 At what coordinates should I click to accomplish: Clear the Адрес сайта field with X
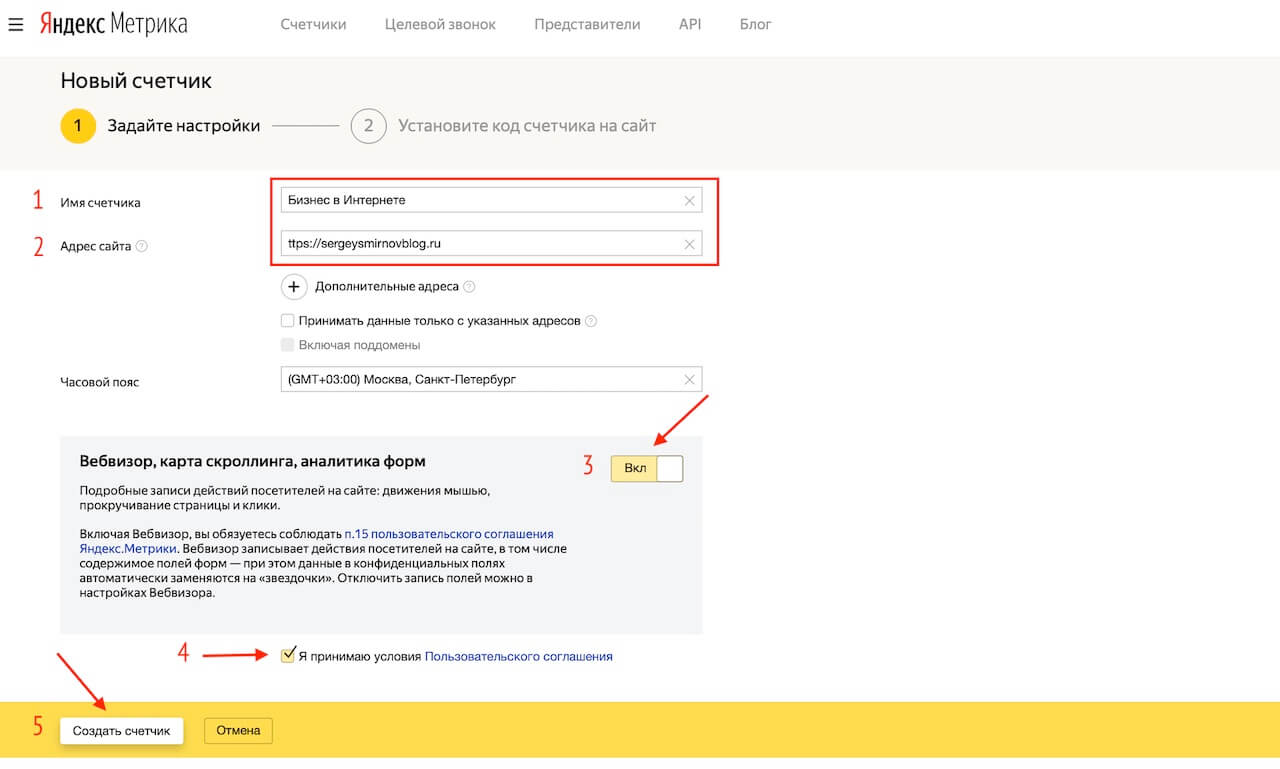(x=689, y=243)
